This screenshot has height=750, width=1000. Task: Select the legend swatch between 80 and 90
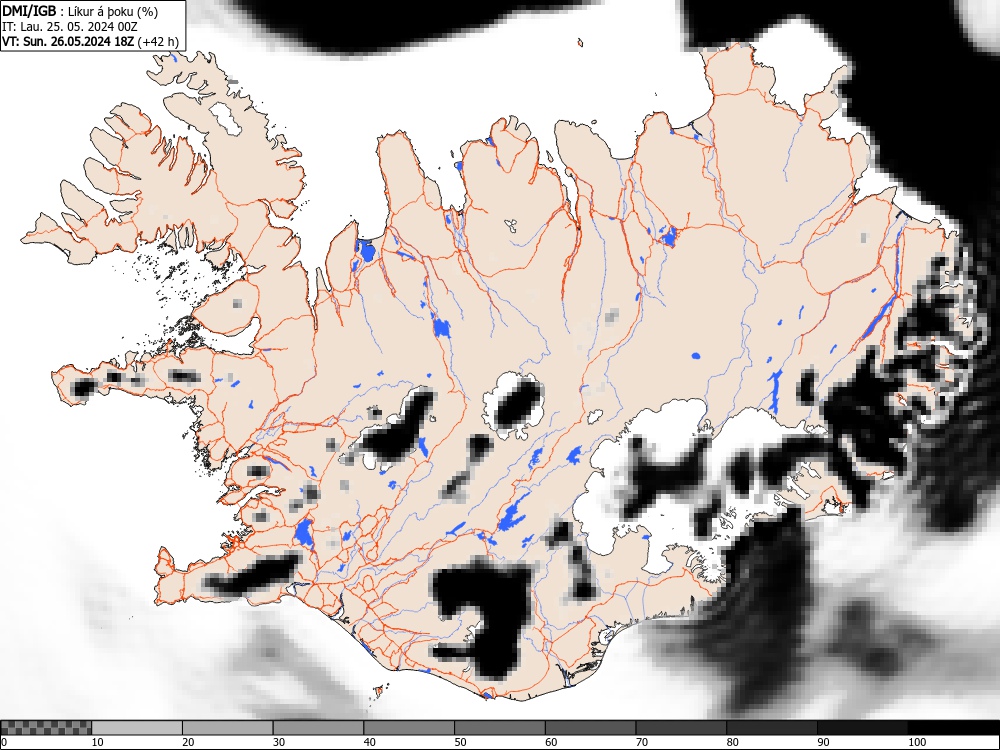[772, 728]
